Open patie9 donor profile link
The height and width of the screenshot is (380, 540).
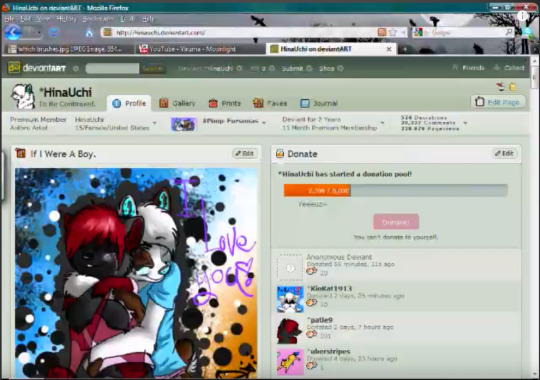pyautogui.click(x=320, y=320)
